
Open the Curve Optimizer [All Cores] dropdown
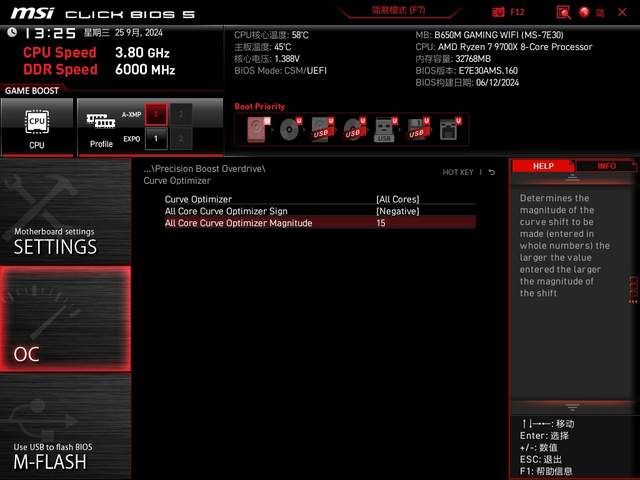(x=398, y=200)
